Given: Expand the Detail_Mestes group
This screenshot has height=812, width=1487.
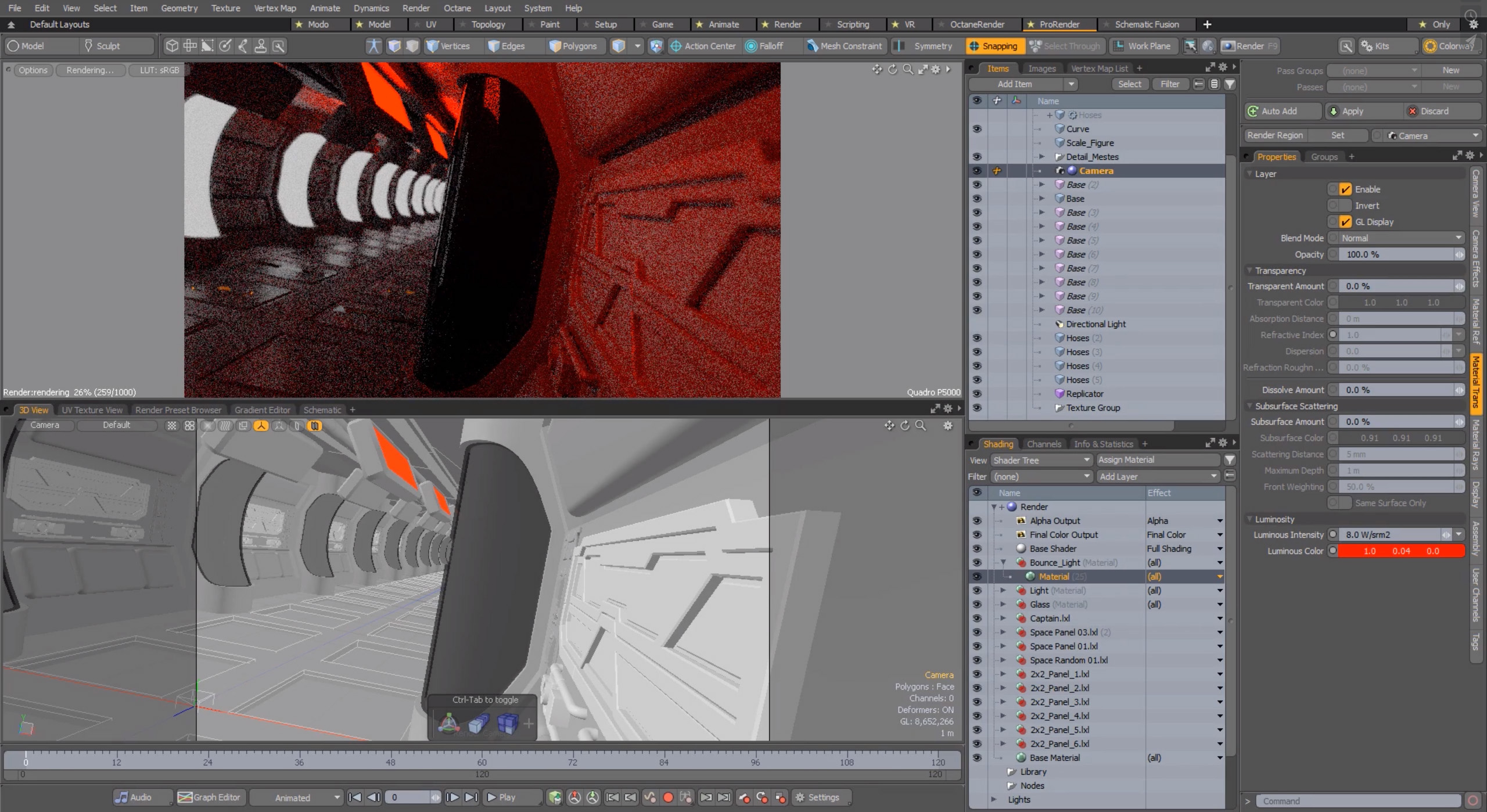Looking at the screenshot, I should pos(1042,157).
